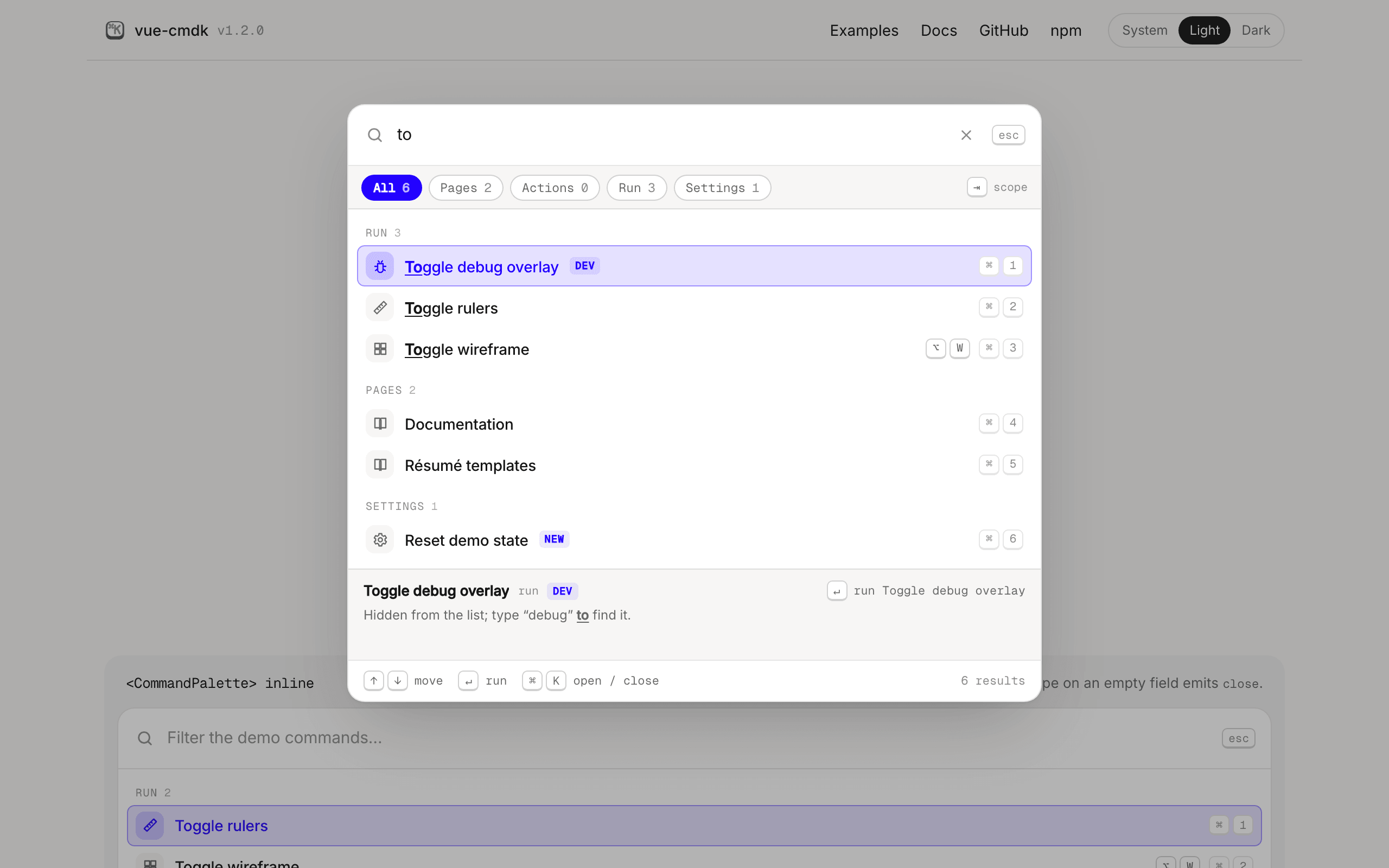Image resolution: width=1389 pixels, height=868 pixels.
Task: Switch theme to Dark
Action: point(1256,30)
